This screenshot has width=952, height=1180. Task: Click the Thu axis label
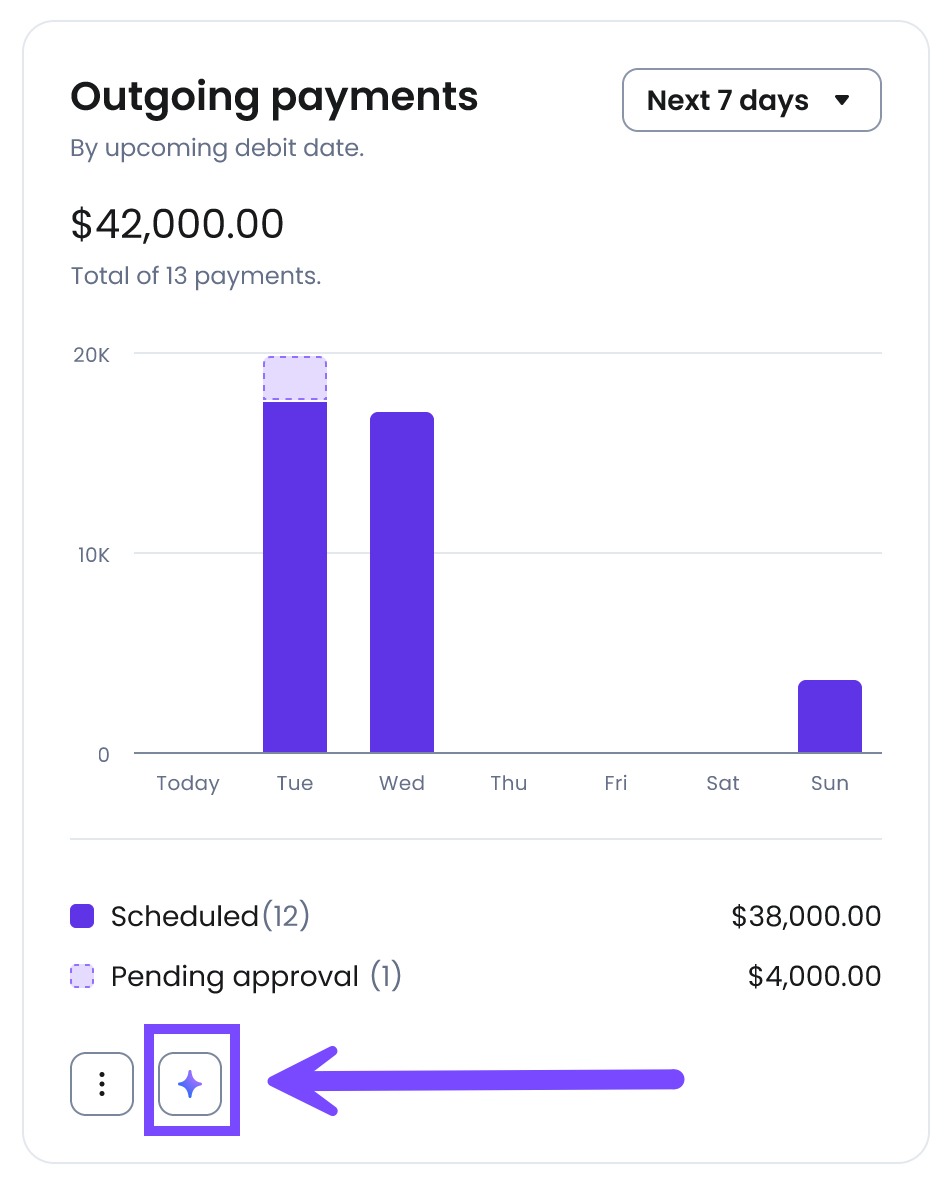[x=509, y=783]
